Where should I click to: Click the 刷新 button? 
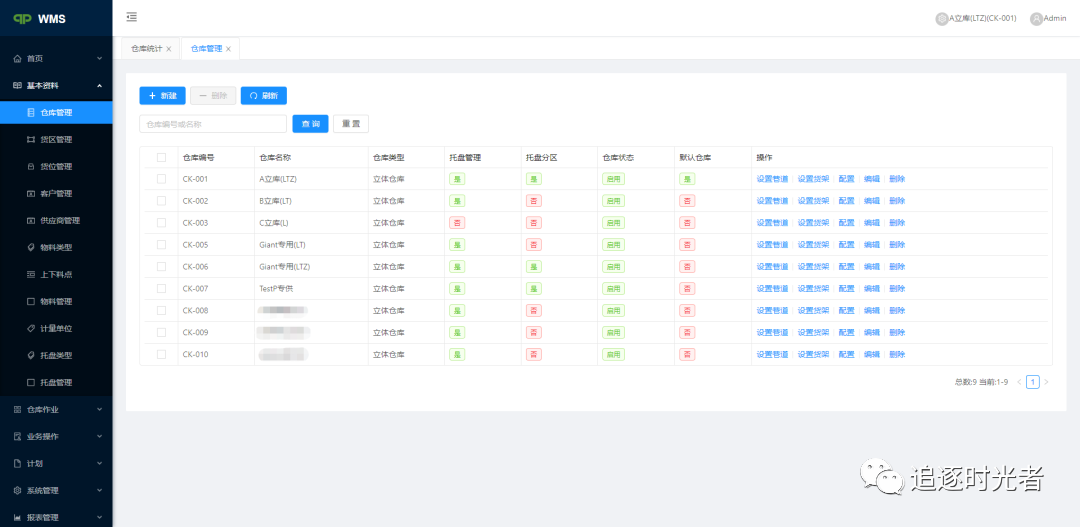pos(264,96)
